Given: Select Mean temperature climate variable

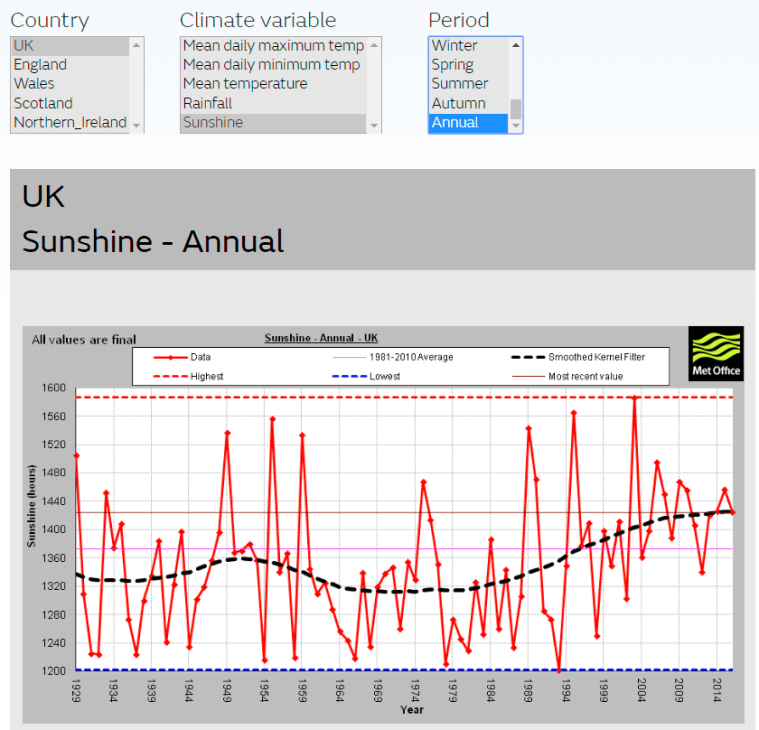Looking at the screenshot, I should 245,84.
